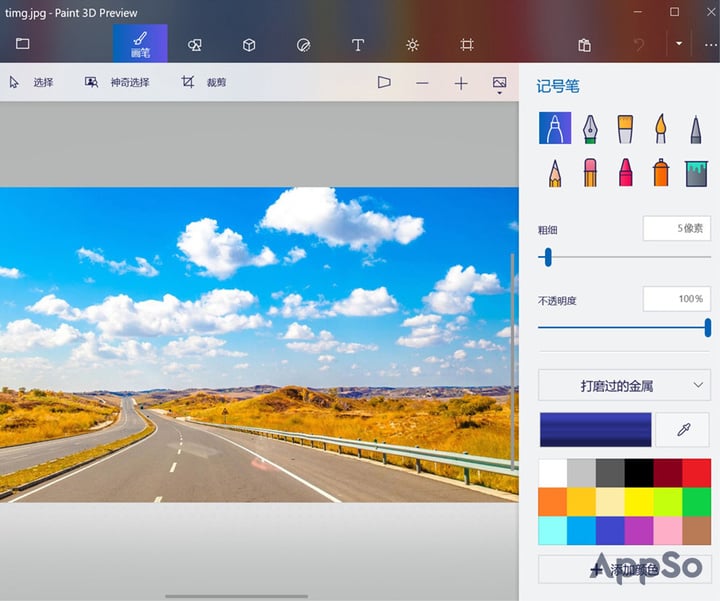Open the menu folder icon
720x601 pixels.
(x=22, y=44)
